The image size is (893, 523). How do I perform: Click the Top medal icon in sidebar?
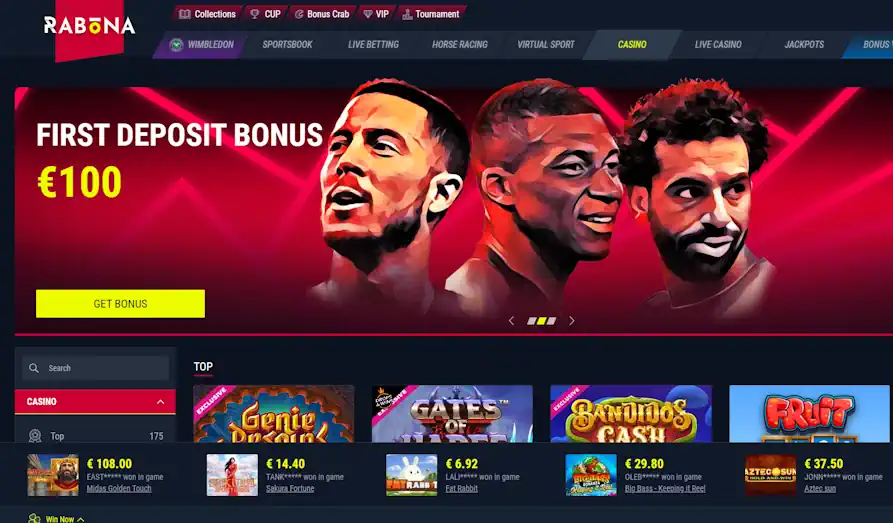pyautogui.click(x=35, y=436)
